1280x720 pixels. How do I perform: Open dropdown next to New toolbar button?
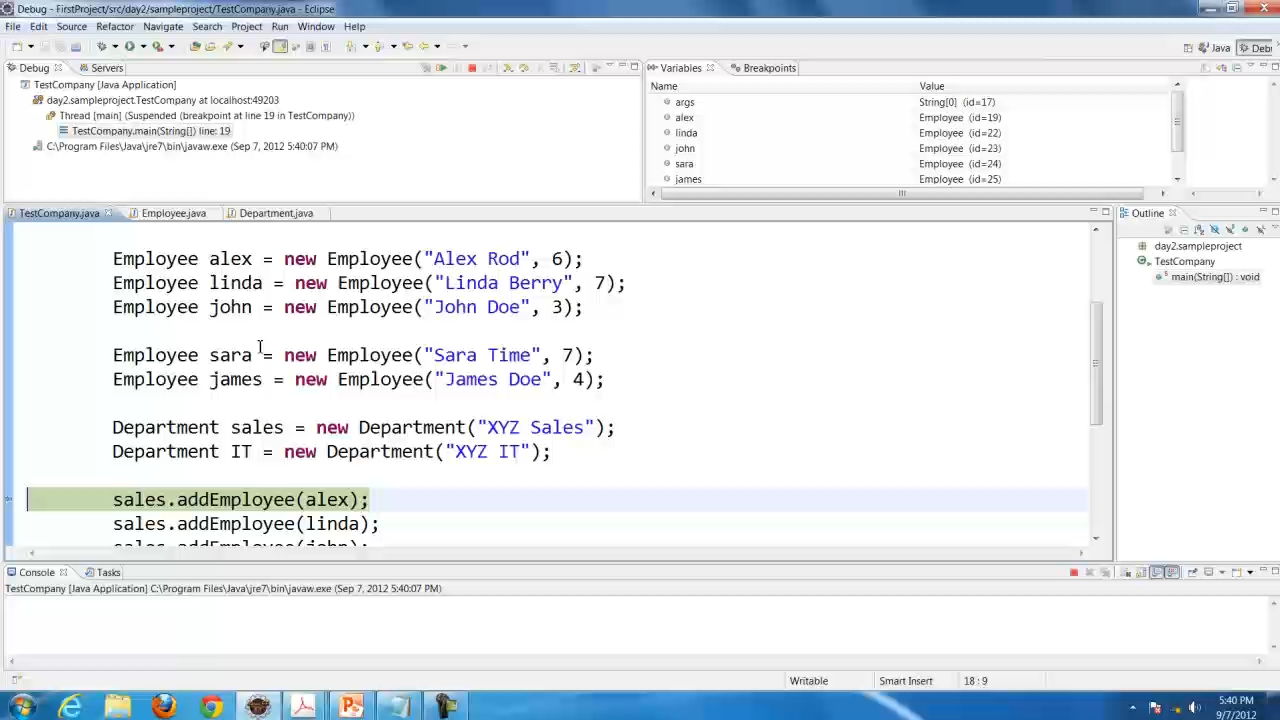tap(31, 46)
